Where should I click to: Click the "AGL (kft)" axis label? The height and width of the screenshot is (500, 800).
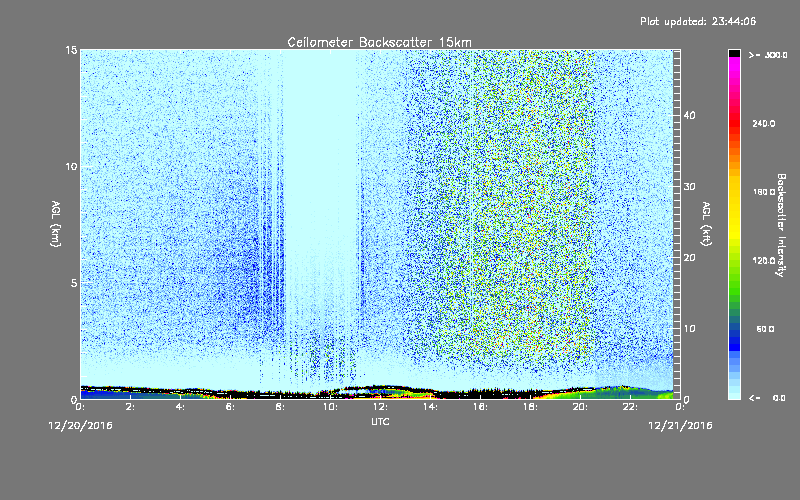coord(707,224)
